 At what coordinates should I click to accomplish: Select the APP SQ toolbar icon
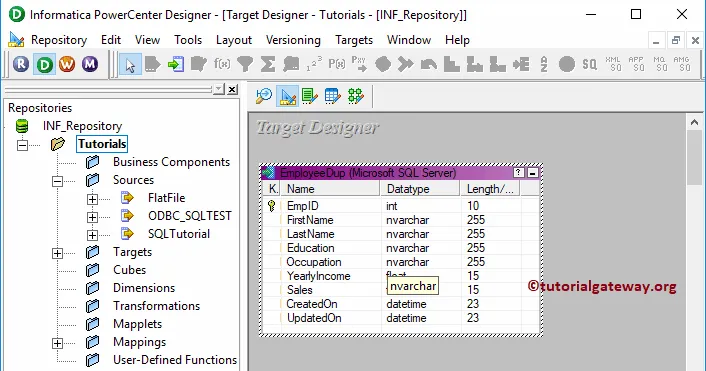(636, 64)
